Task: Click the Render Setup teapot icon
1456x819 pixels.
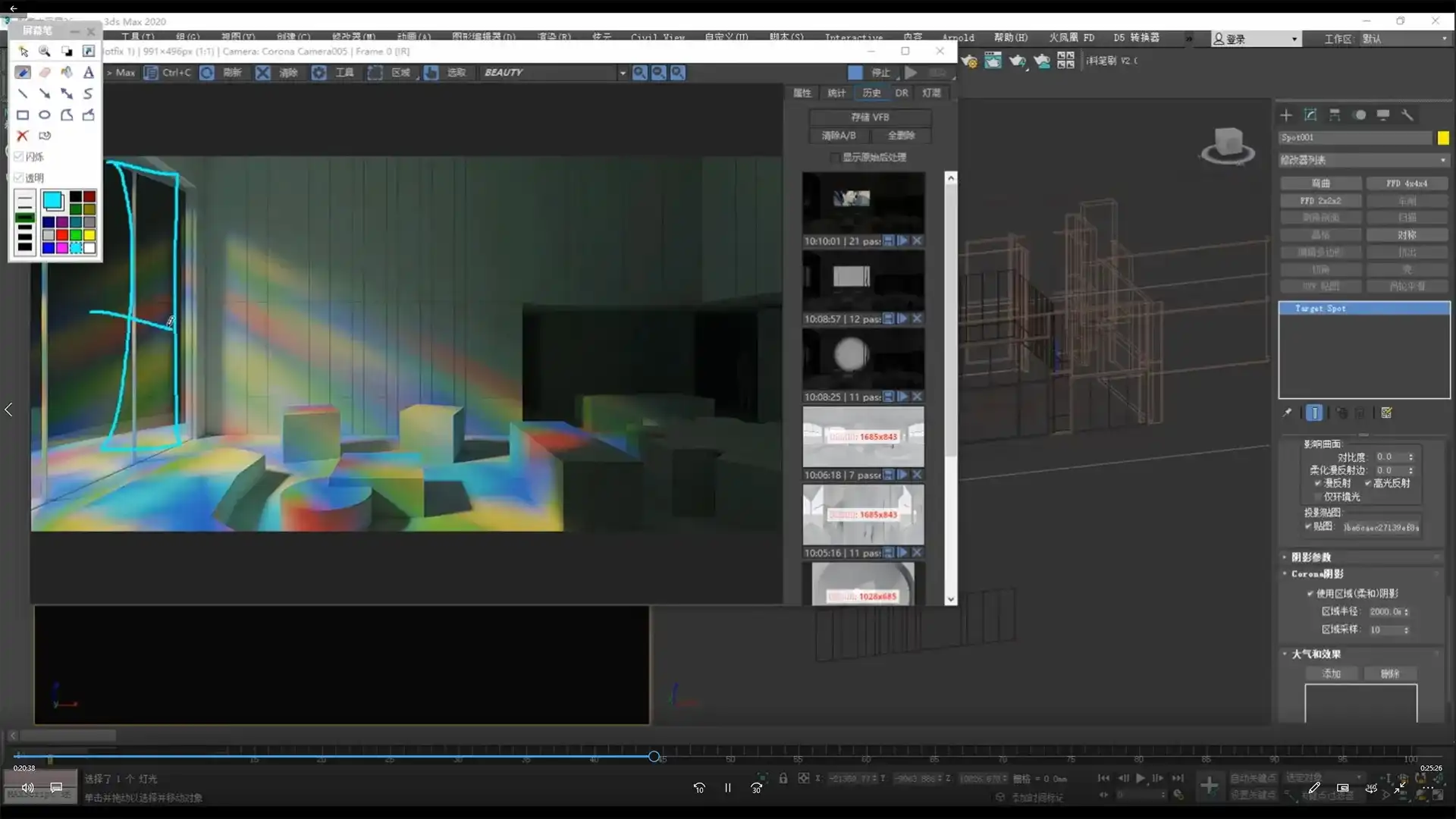Action: click(x=969, y=61)
